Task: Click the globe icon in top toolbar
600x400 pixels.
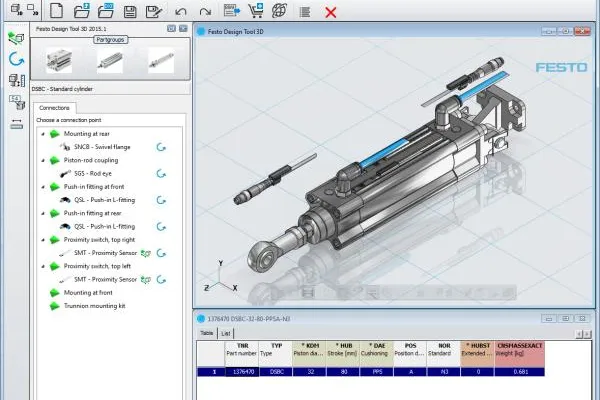Action: coord(279,10)
